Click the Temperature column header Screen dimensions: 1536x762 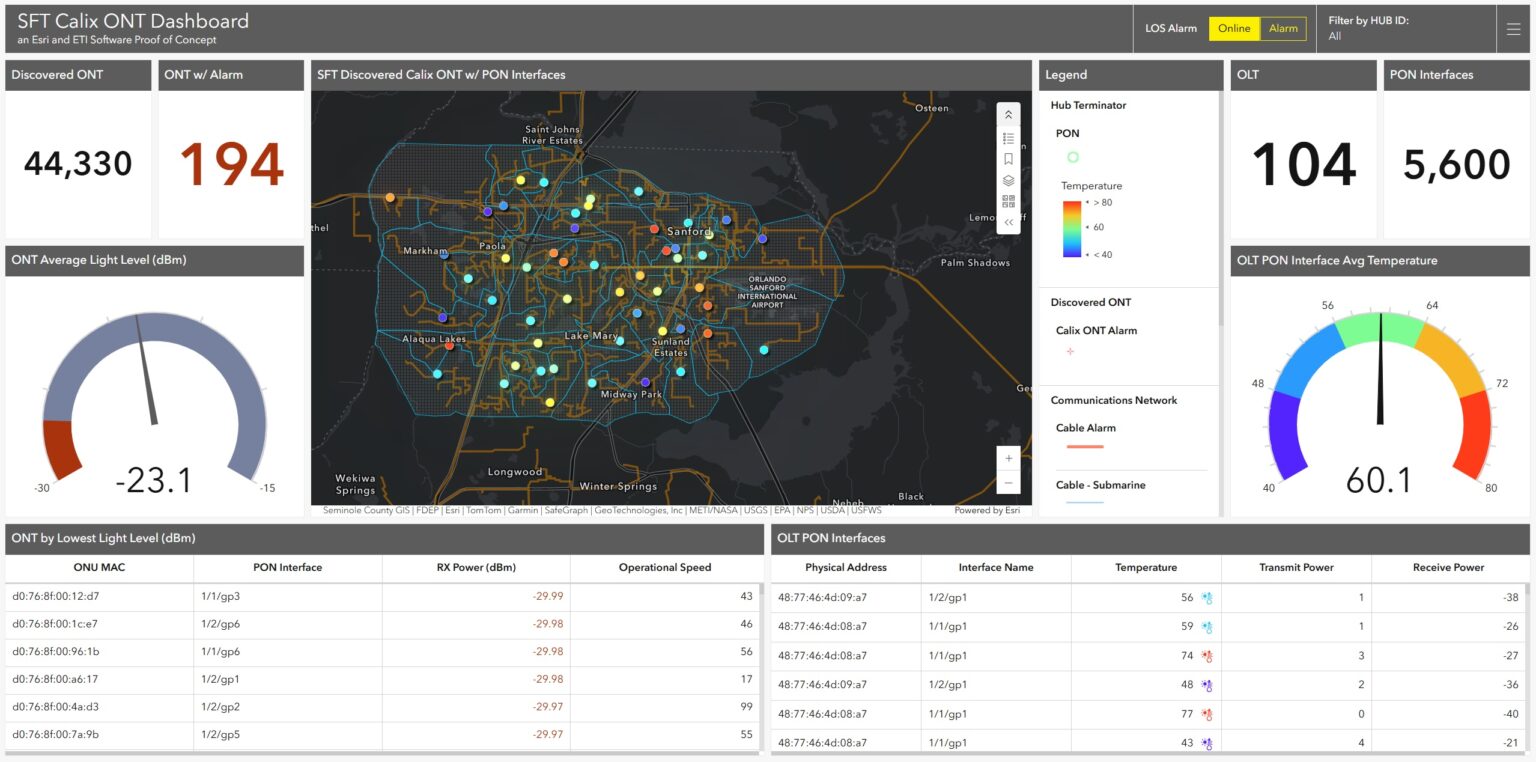[x=1146, y=567]
